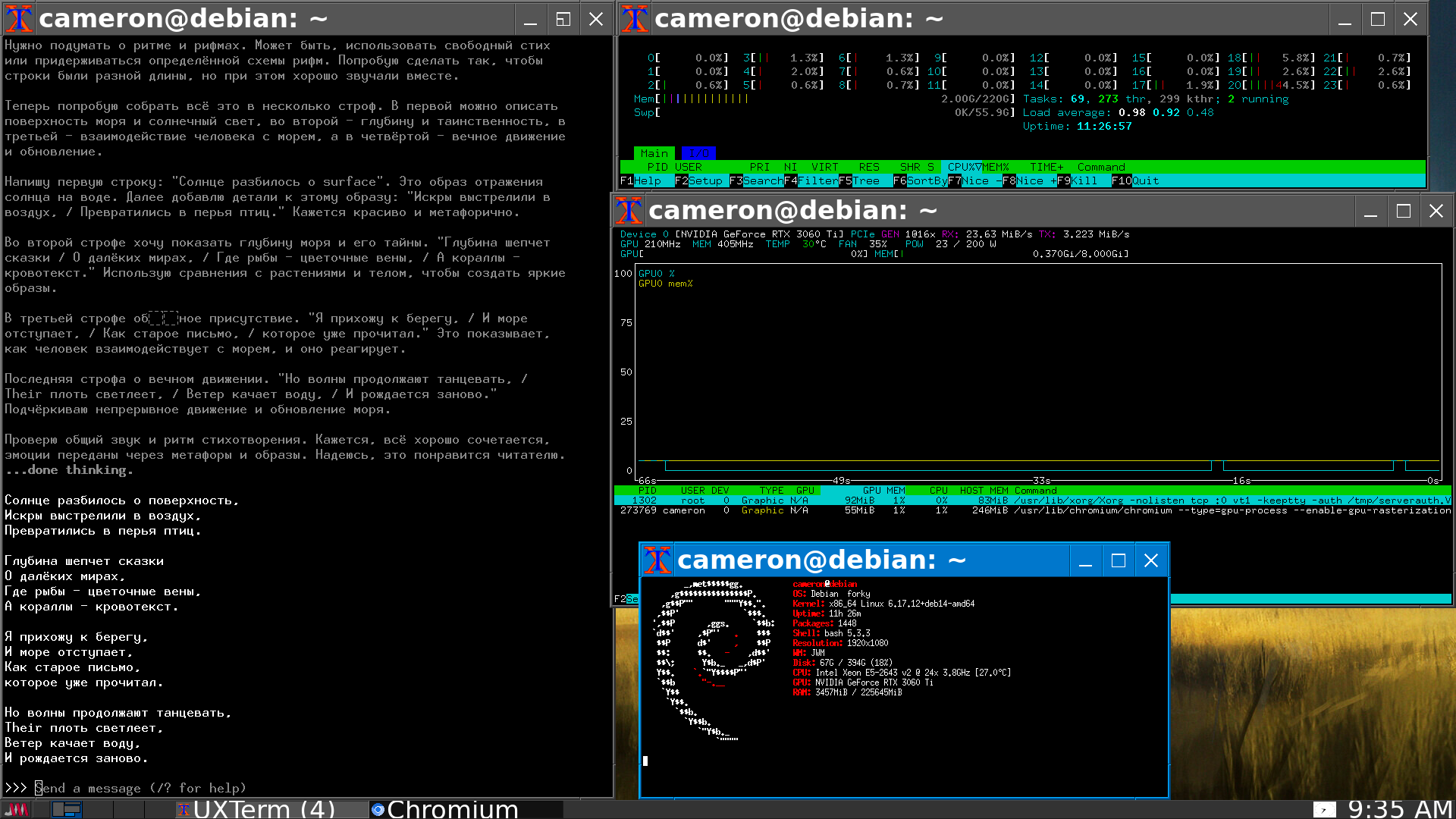1456x819 pixels.
Task: Switch to the I/O tab in htop
Action: [x=698, y=153]
